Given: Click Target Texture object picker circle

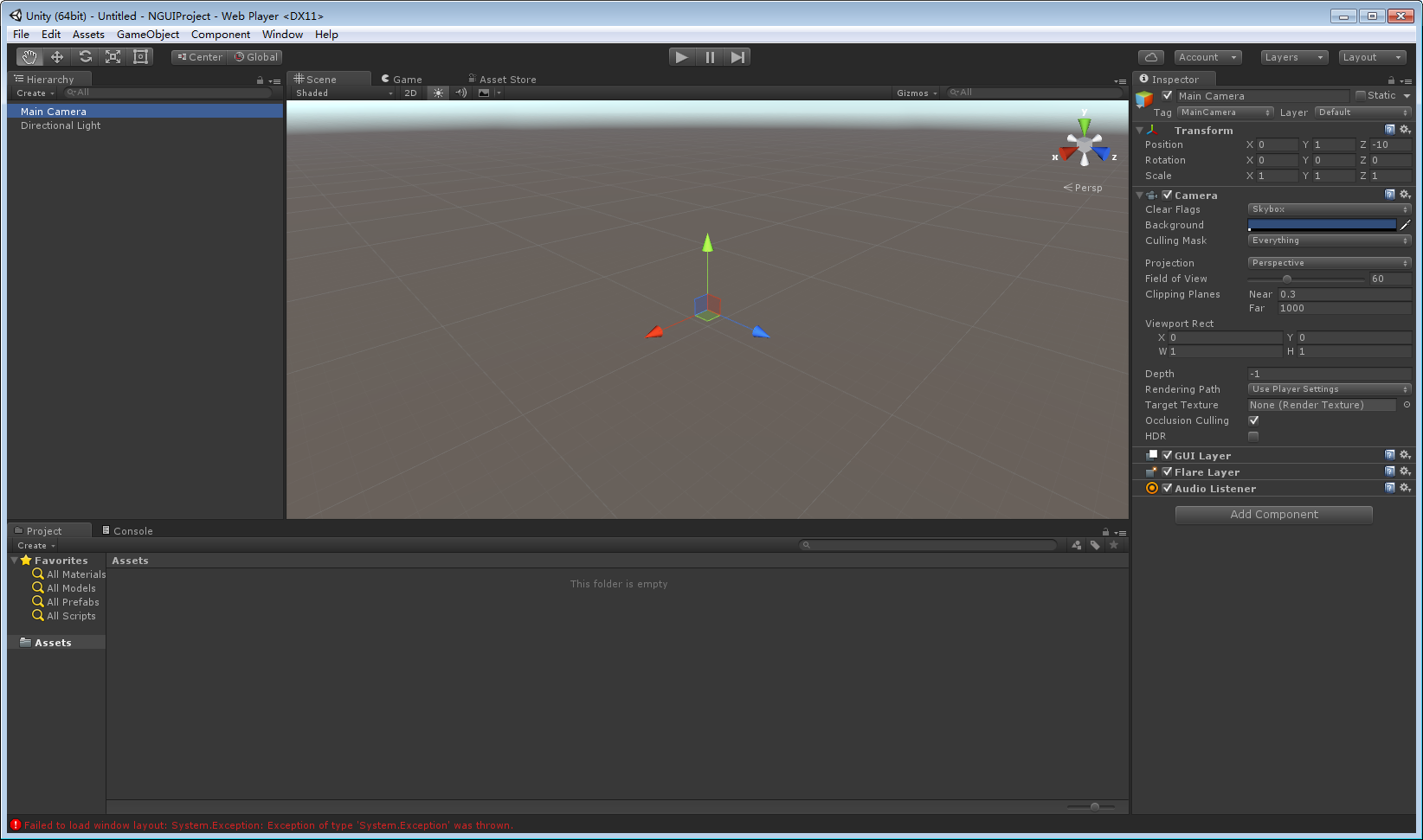Looking at the screenshot, I should click(x=1407, y=405).
